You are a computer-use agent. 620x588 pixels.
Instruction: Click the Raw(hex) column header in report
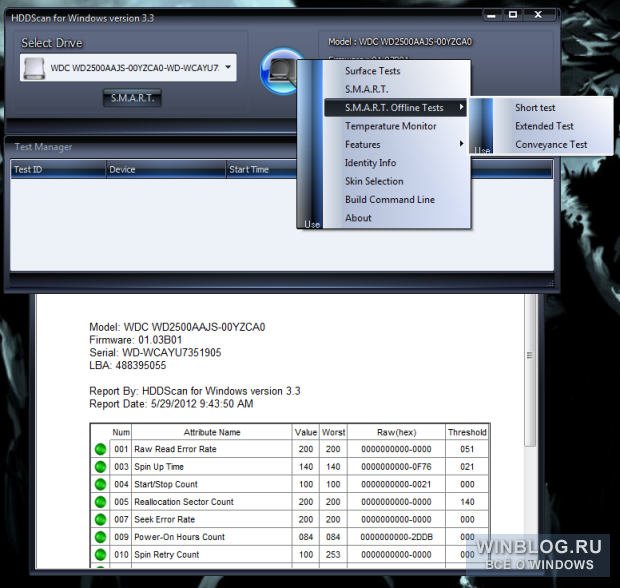(x=396, y=432)
